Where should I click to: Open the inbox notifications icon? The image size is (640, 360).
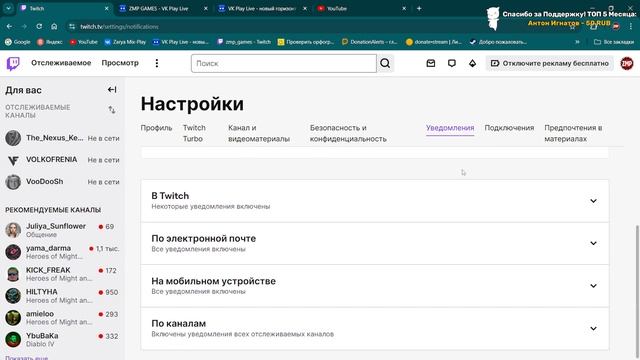431,63
